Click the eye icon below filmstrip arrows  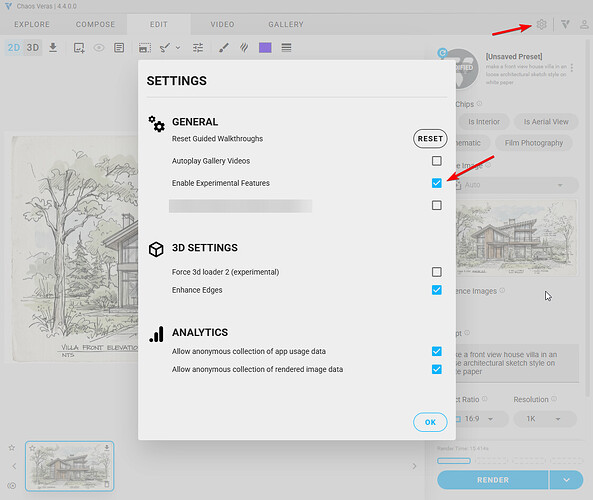click(x=12, y=486)
